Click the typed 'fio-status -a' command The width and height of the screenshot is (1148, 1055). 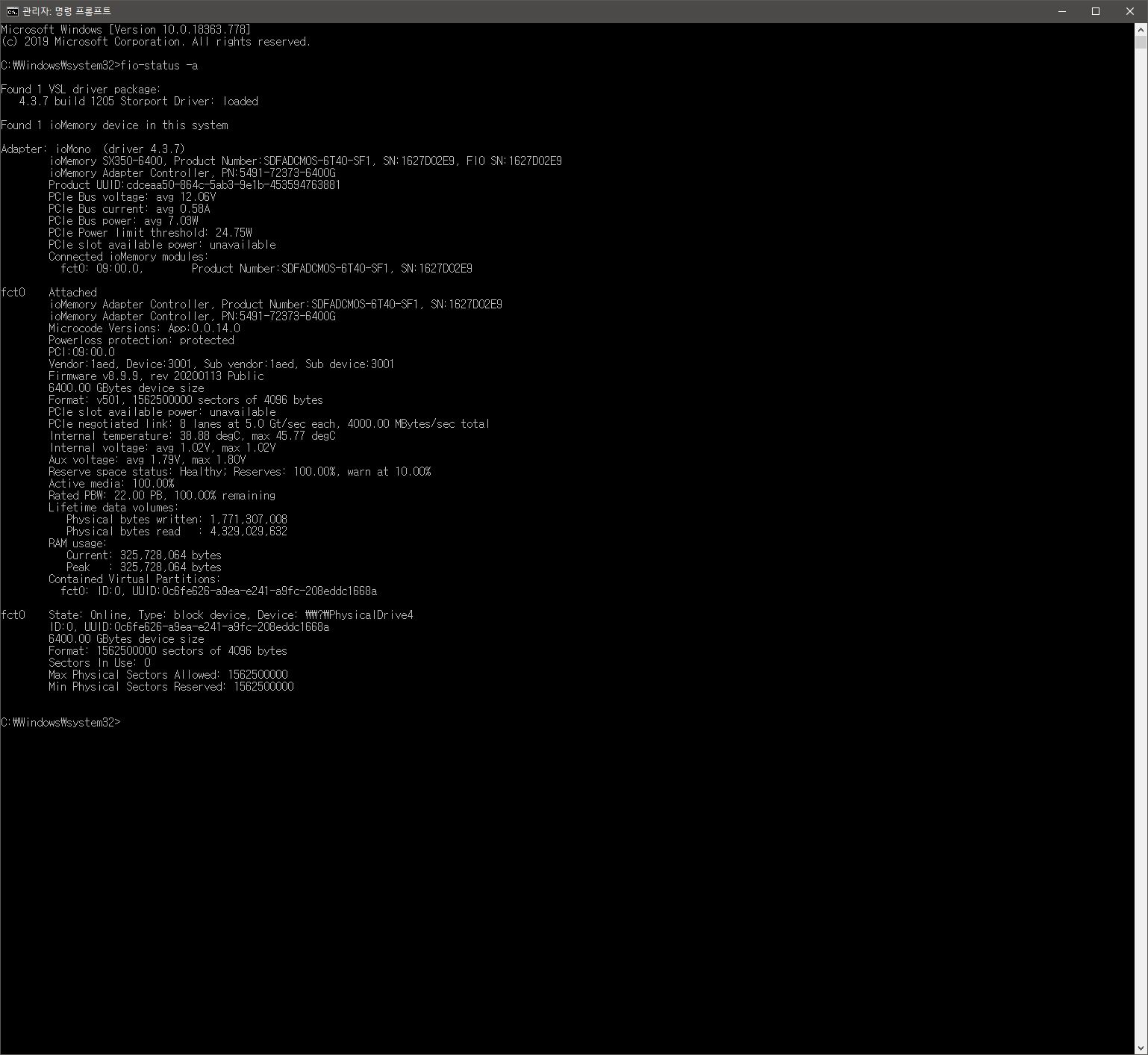(159, 66)
